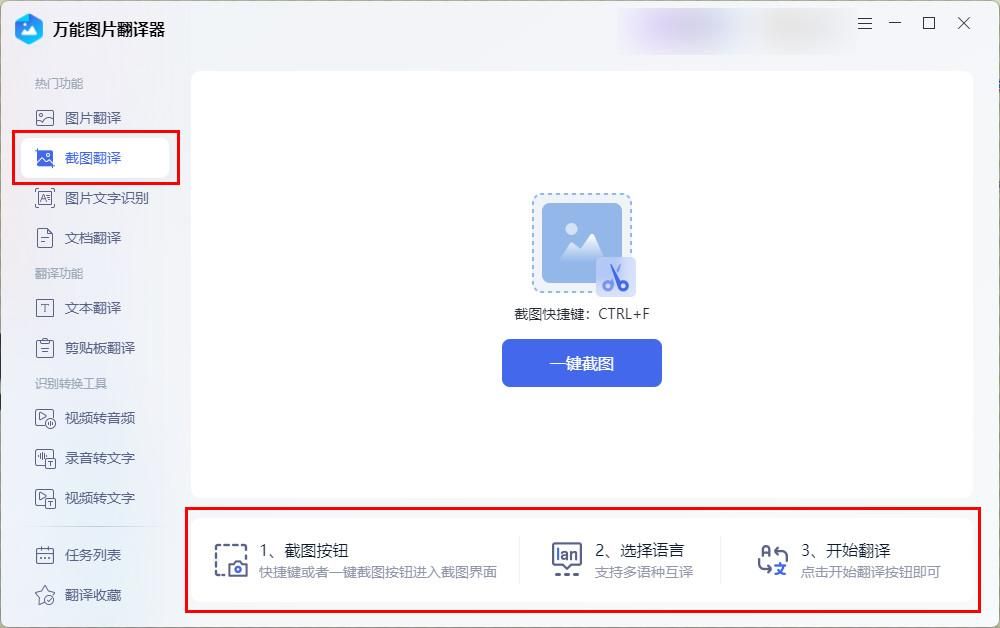This screenshot has height=628, width=1000.
Task: Open 录音转文字 tool
Action: click(x=95, y=458)
